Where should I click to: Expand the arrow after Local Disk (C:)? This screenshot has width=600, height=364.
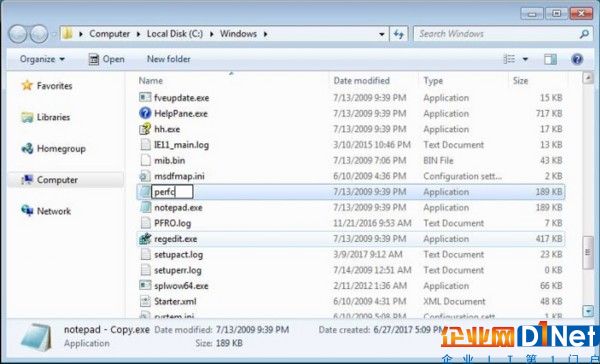pos(212,34)
